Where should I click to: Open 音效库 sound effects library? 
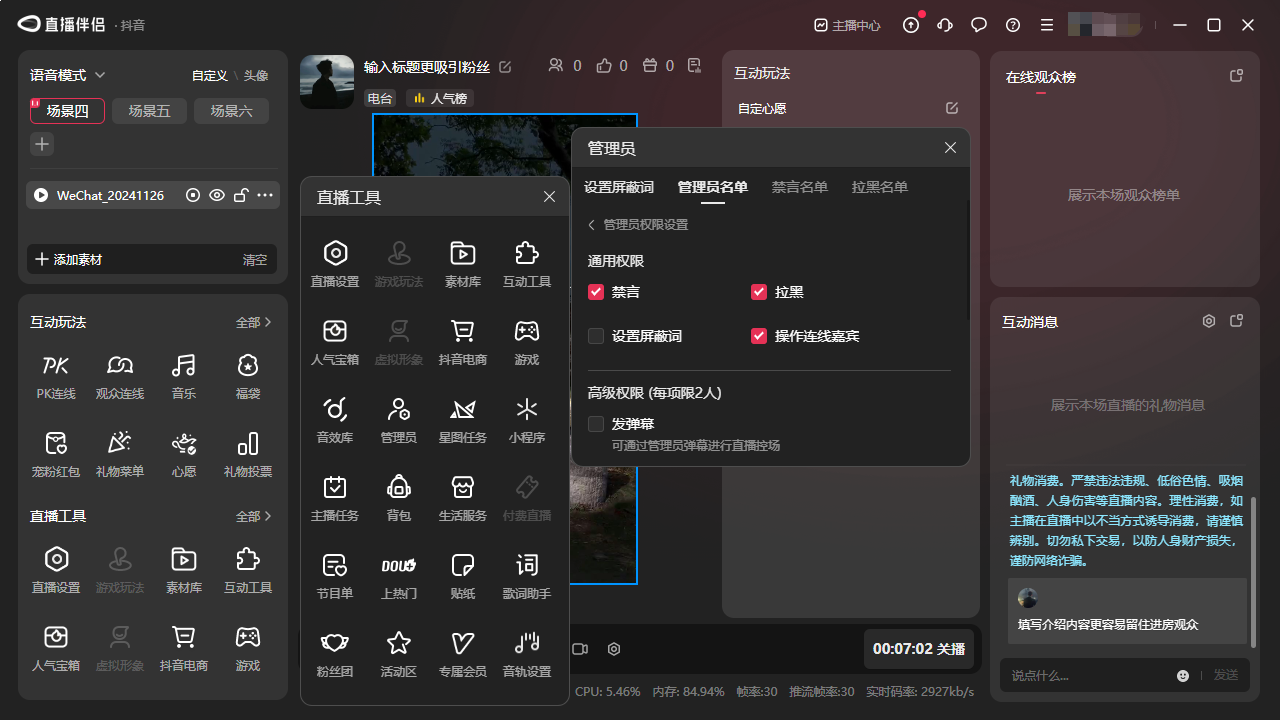pos(335,420)
